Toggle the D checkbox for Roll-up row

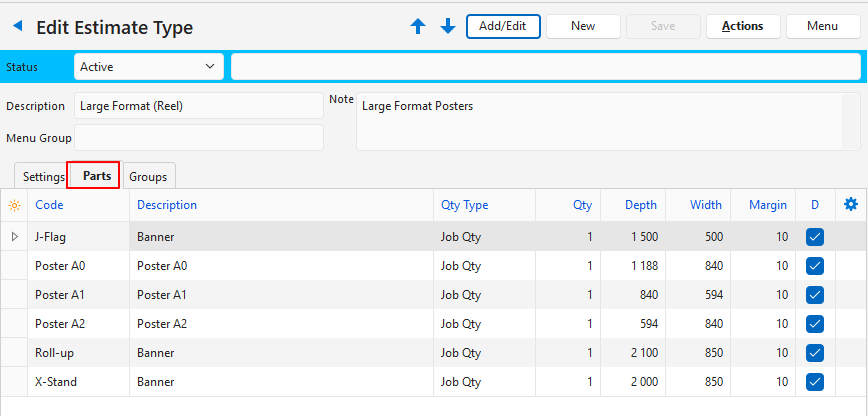tap(814, 353)
